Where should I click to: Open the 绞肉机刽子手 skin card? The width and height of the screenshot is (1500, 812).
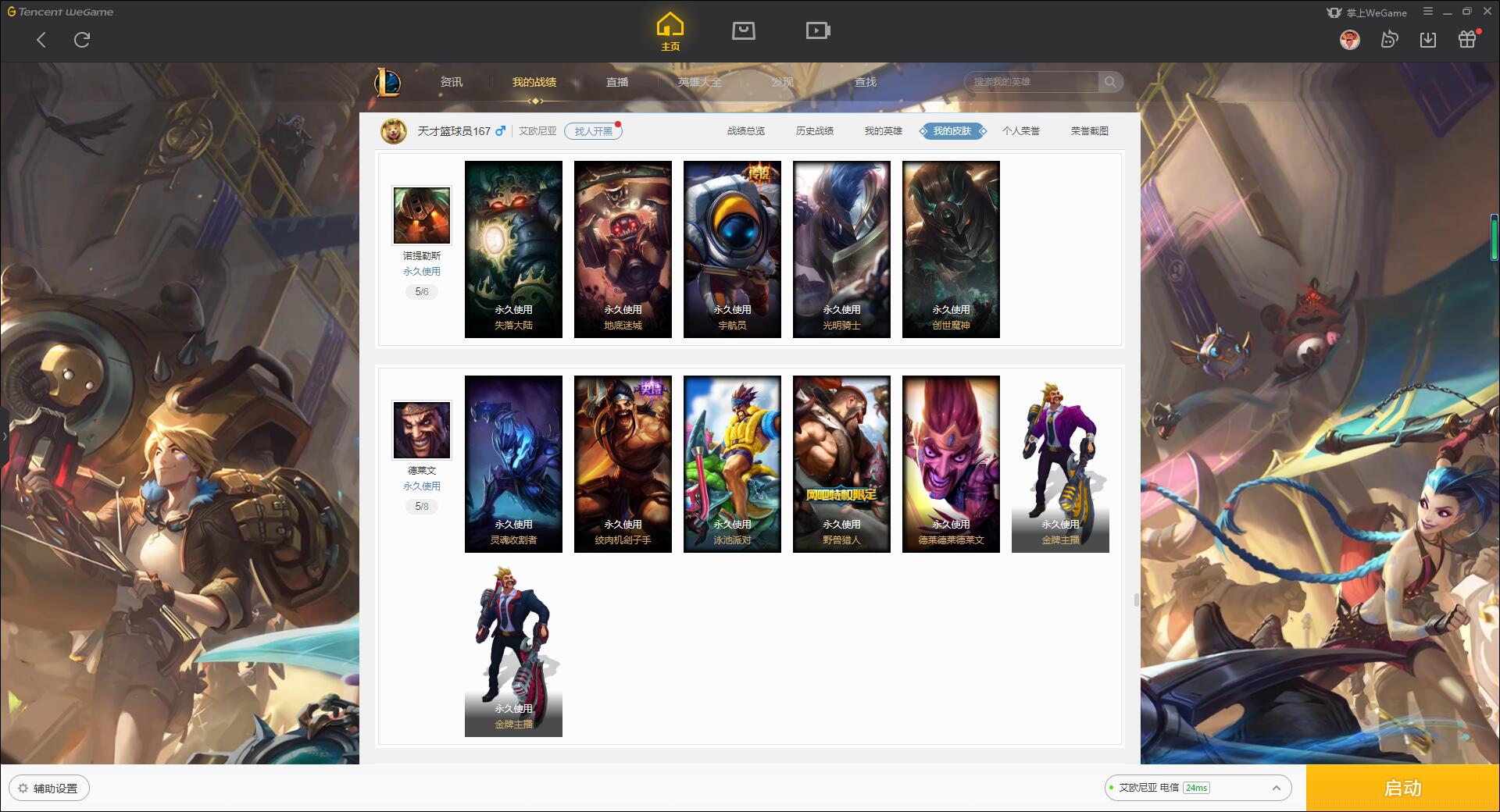(623, 464)
